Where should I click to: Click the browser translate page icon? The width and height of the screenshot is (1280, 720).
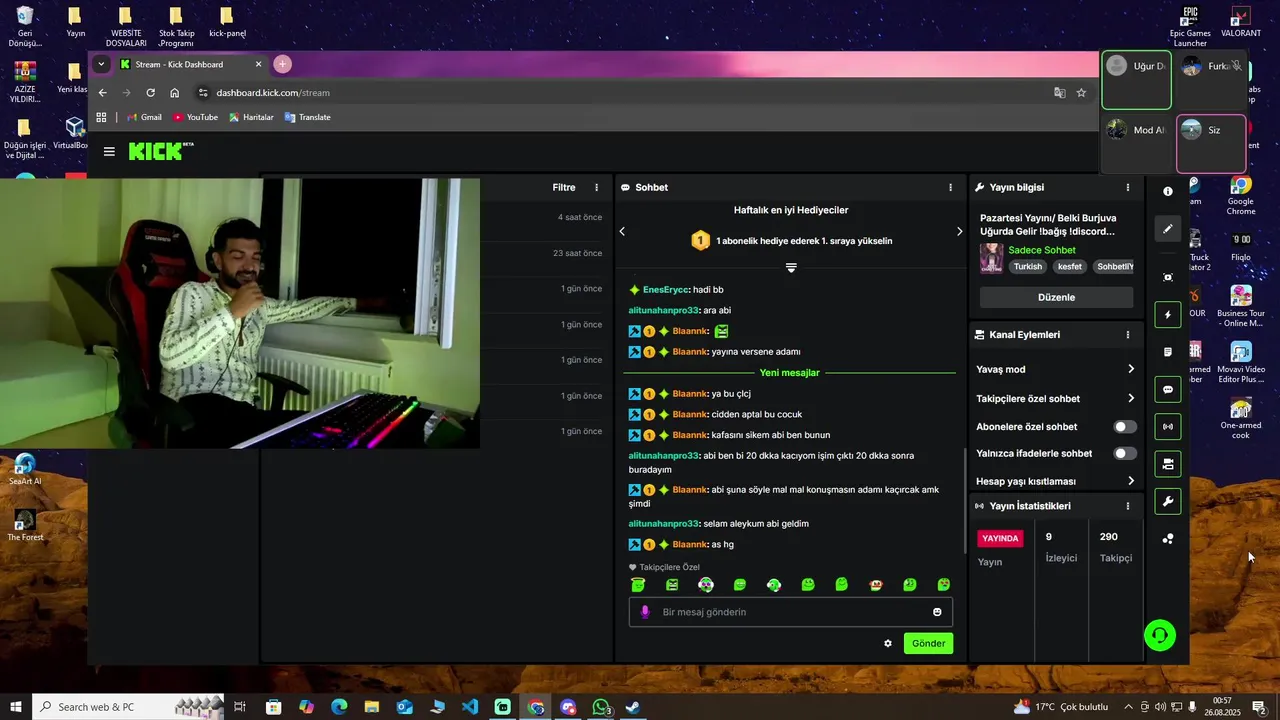coord(1060,93)
